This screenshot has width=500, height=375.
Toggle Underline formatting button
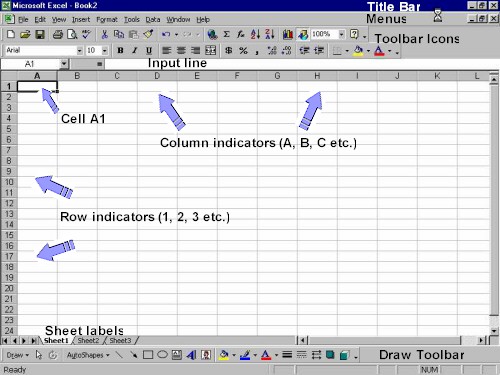click(x=149, y=51)
